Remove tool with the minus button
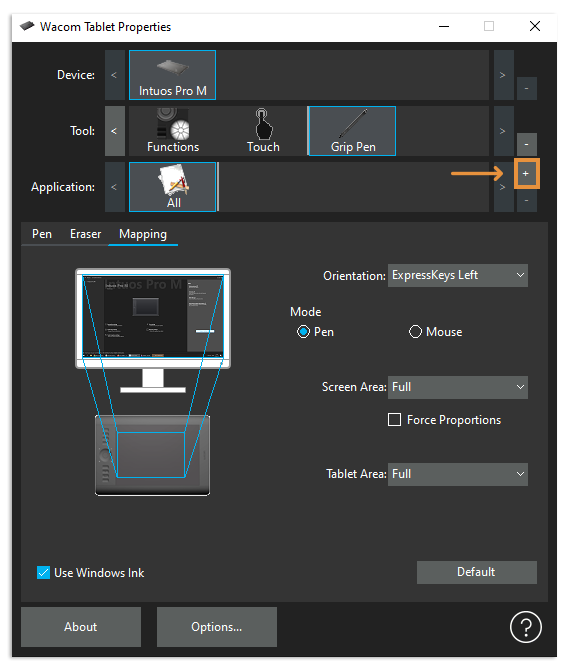The image size is (569, 671). [526, 144]
